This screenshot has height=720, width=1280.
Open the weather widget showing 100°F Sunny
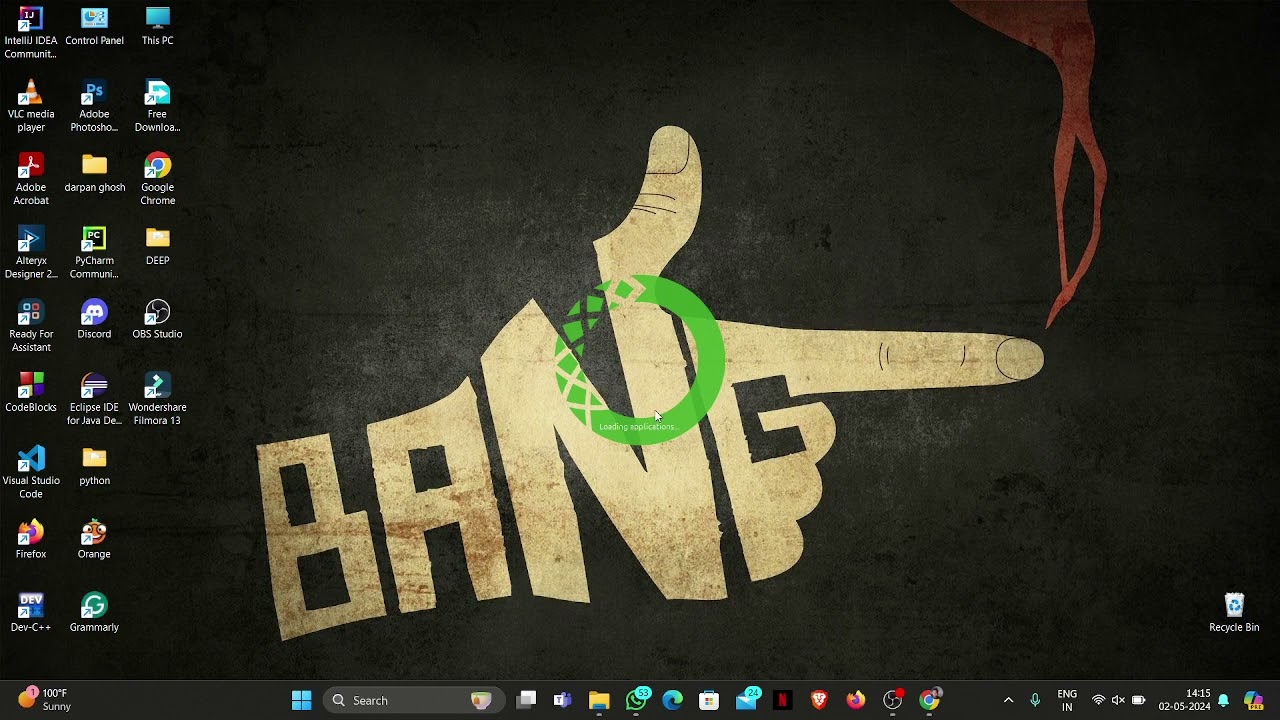pos(44,700)
